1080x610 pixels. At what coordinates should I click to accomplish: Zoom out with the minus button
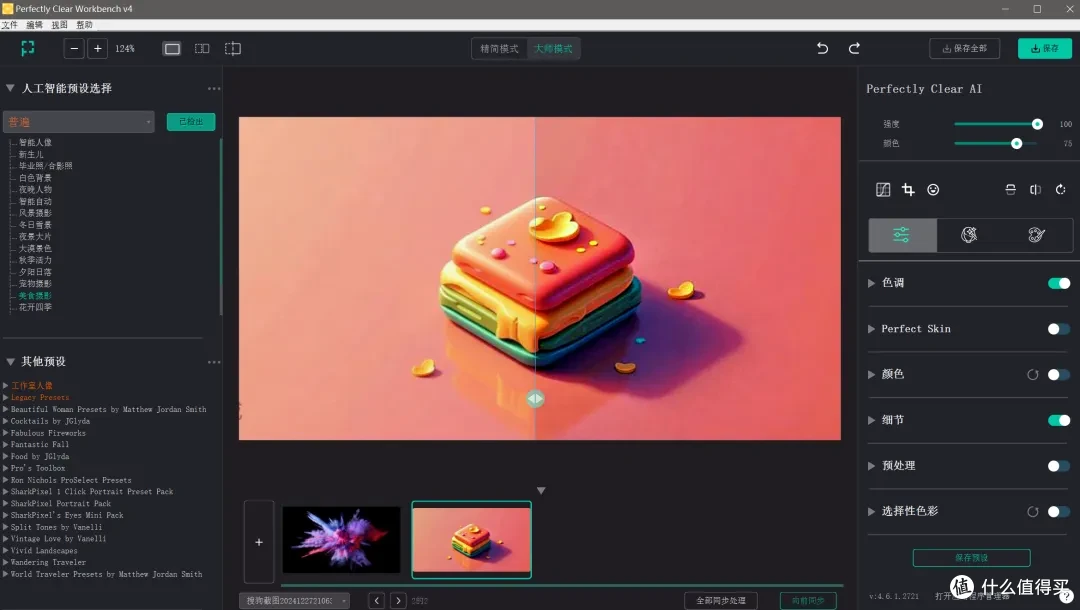[x=74, y=48]
